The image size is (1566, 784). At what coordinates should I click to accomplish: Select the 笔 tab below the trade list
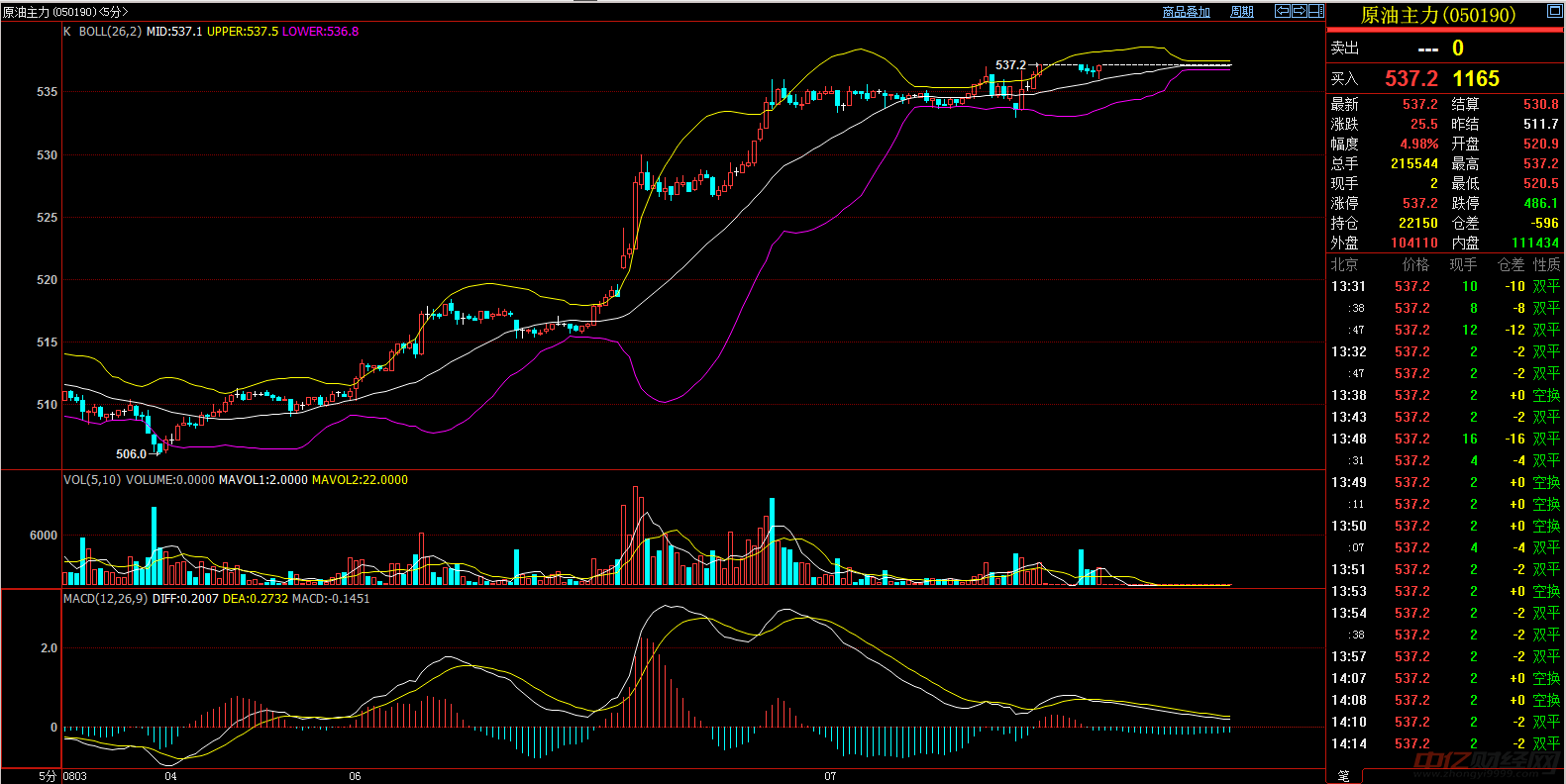[1343, 776]
